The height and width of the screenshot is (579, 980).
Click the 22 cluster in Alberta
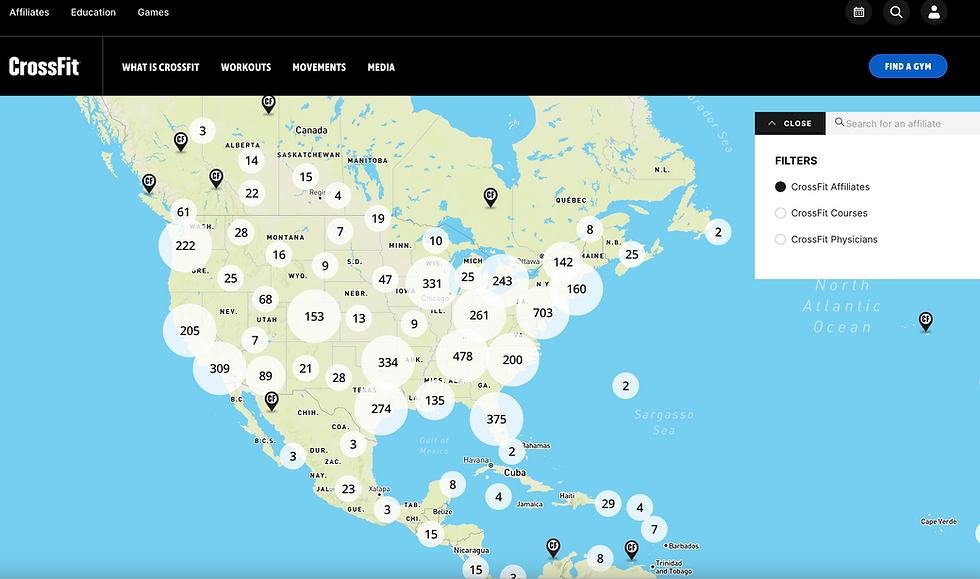tap(252, 193)
